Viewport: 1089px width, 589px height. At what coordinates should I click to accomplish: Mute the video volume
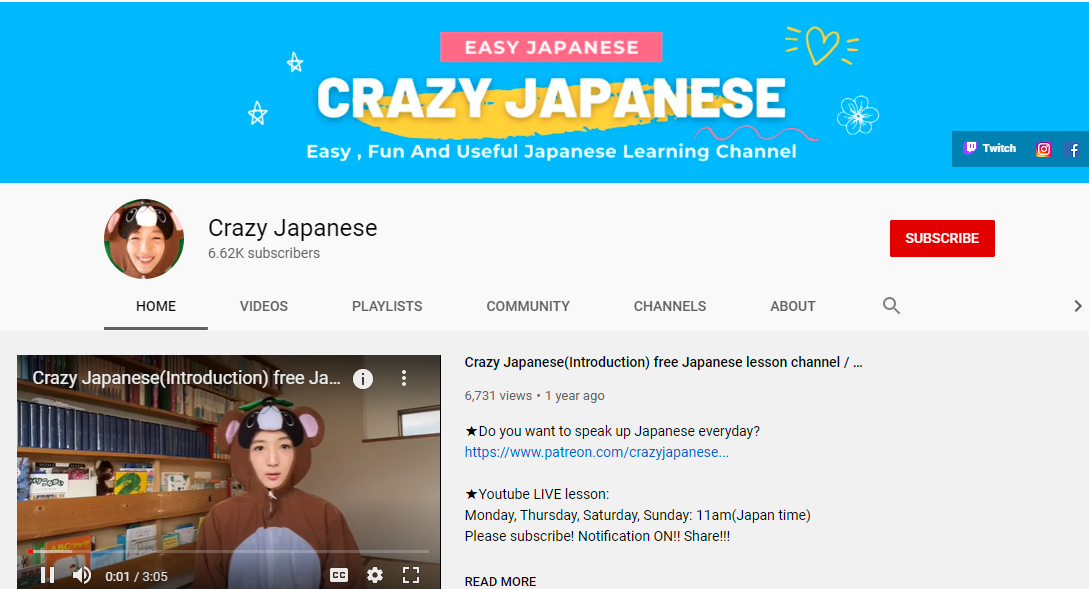82,575
